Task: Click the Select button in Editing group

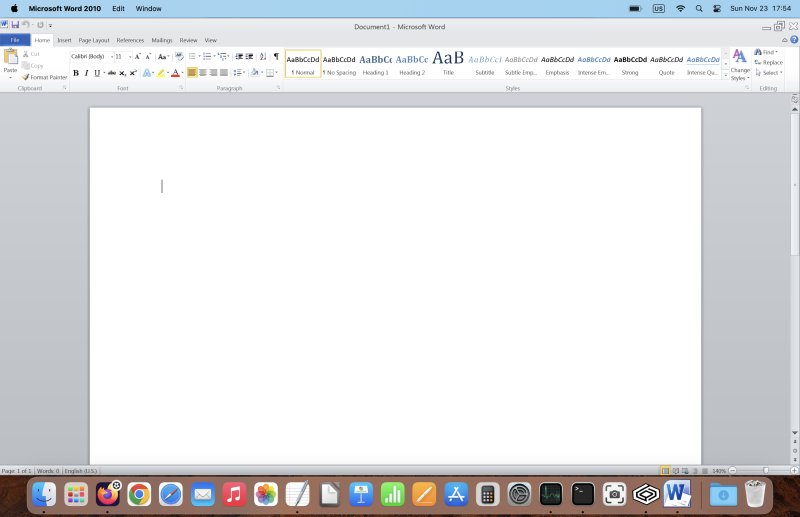Action: point(768,72)
